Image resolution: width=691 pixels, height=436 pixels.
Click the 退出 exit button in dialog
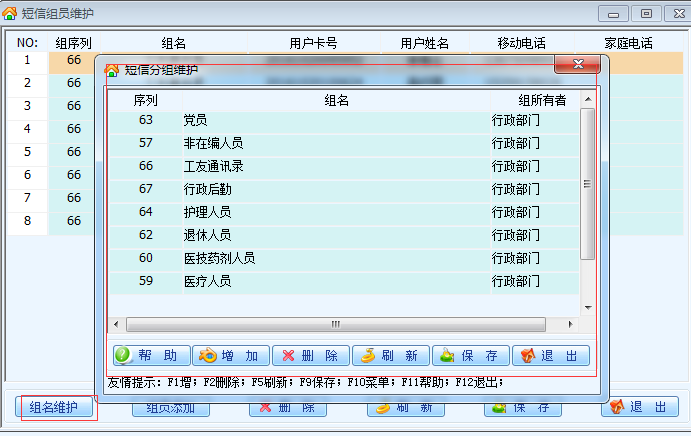(x=551, y=355)
